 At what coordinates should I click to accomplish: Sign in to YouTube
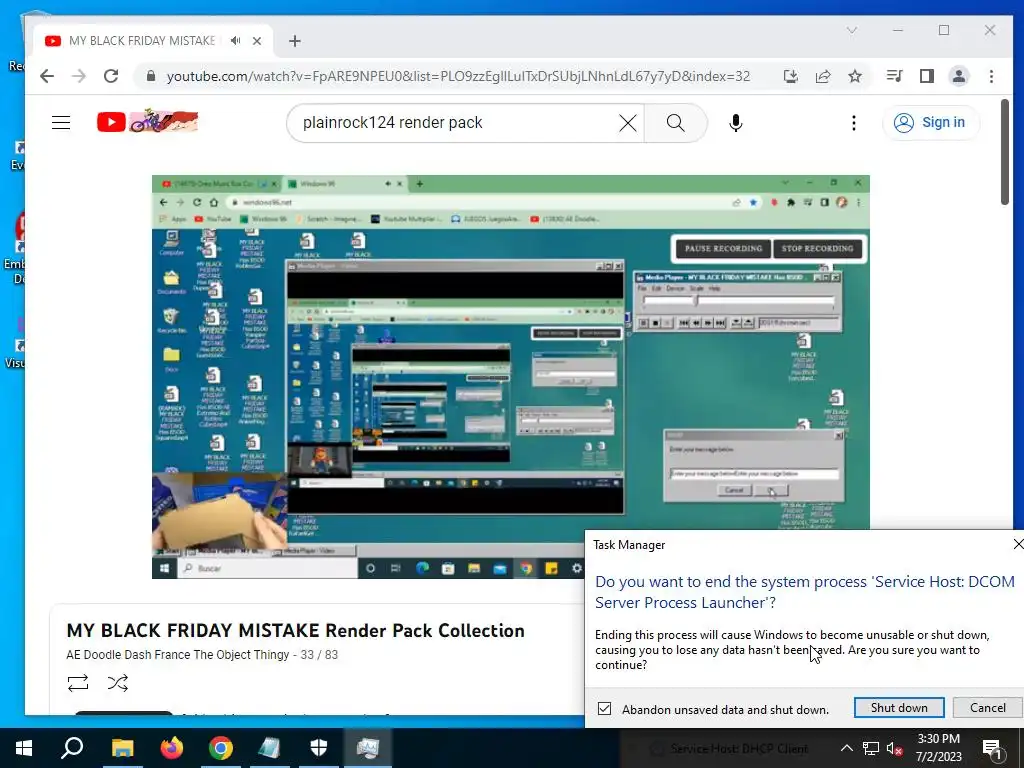click(x=931, y=122)
